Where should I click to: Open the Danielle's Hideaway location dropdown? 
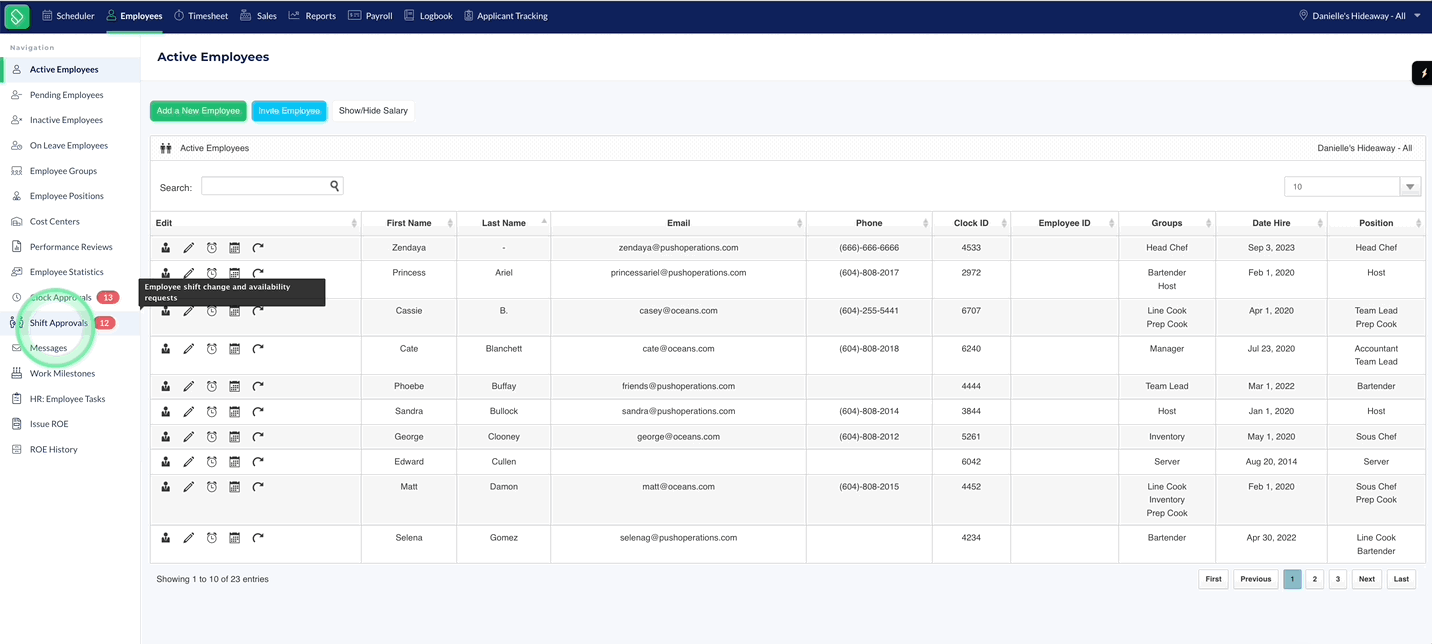pos(1359,16)
